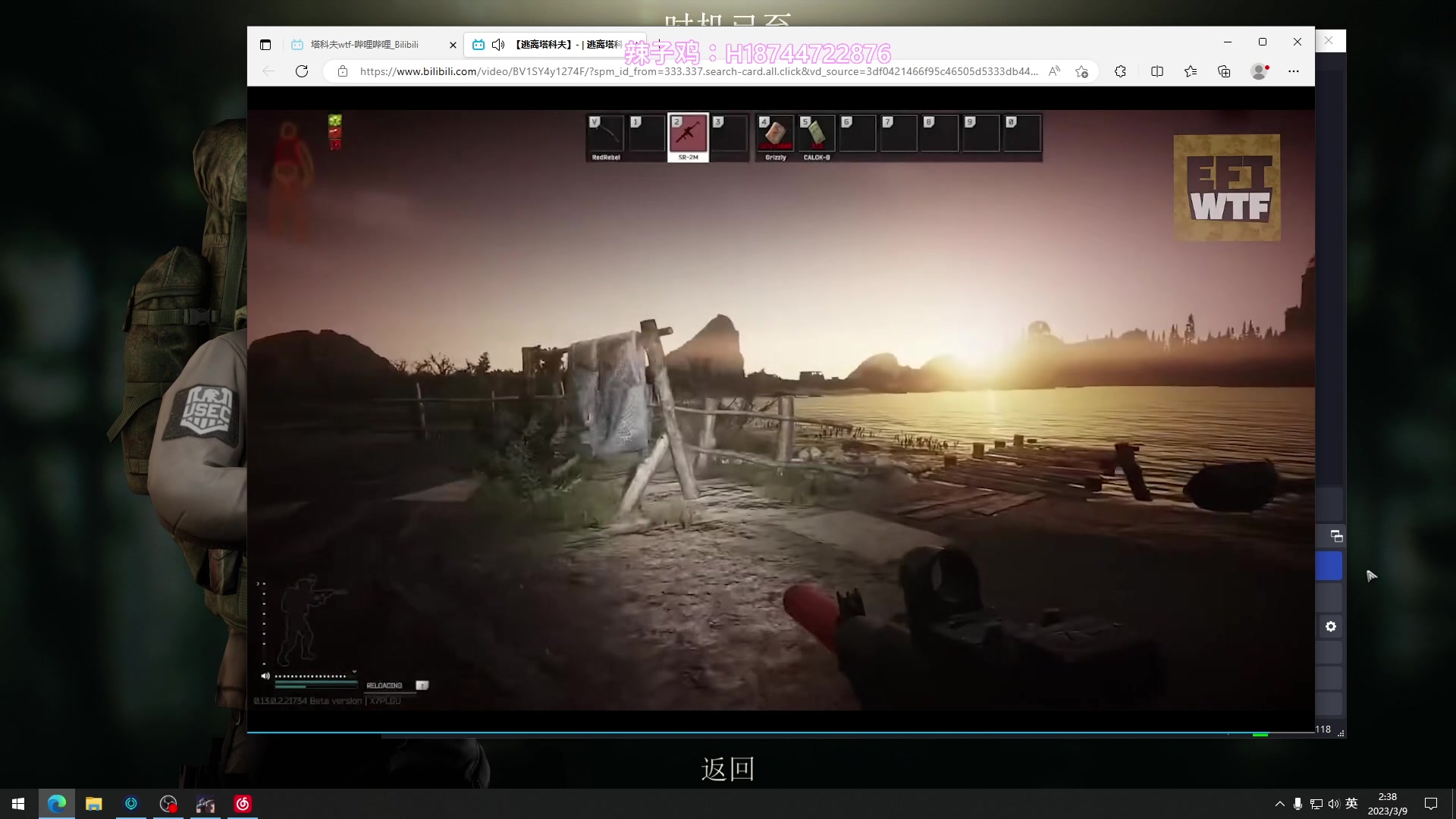Select the 【逃离塔科夫】 video tab

point(556,45)
